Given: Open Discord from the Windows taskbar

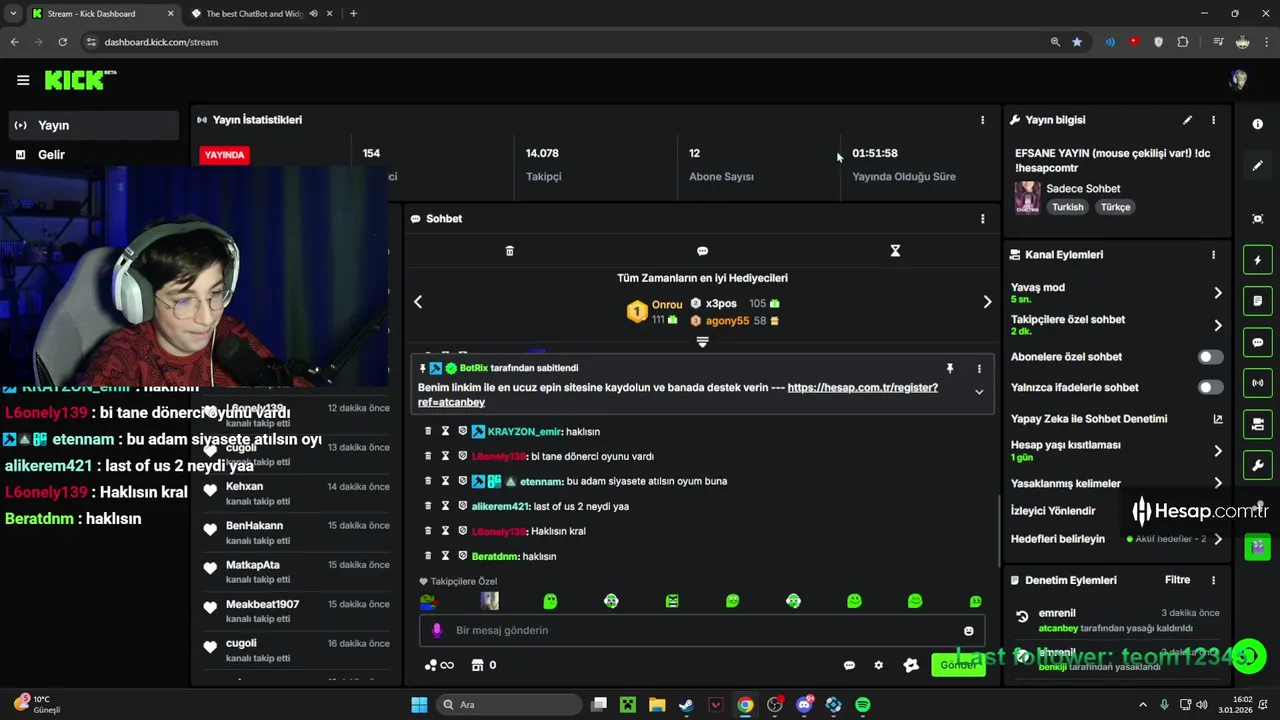Looking at the screenshot, I should pos(804,705).
